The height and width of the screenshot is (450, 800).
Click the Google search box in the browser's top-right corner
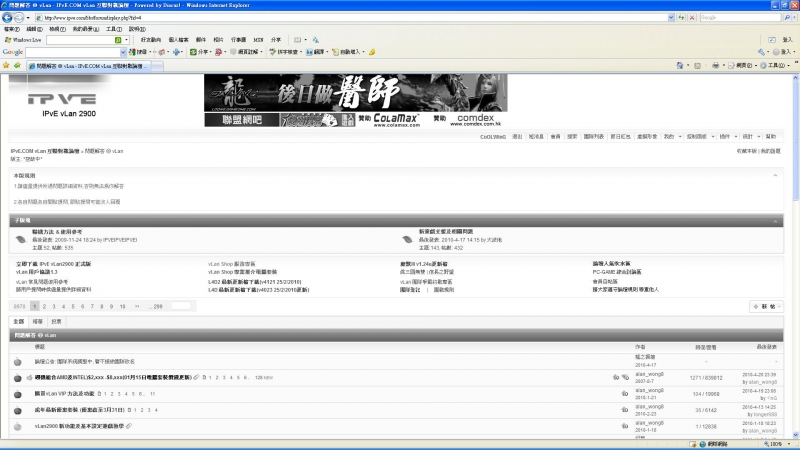(740, 17)
